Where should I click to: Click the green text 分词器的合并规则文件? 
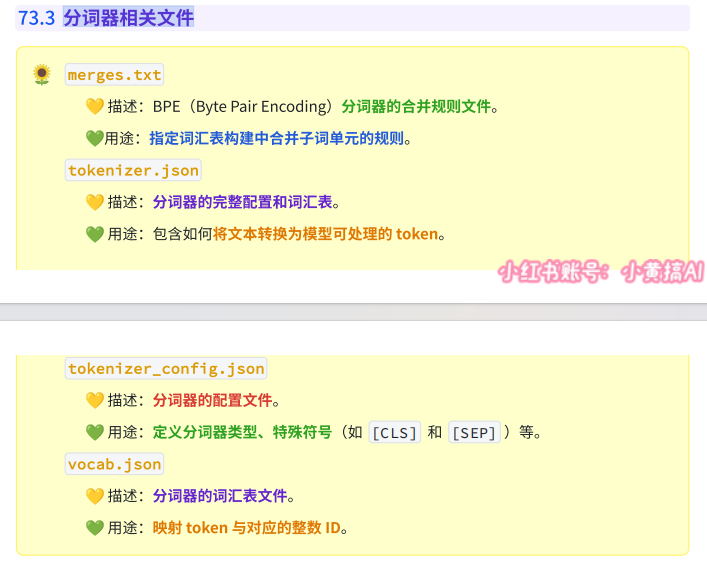(x=416, y=107)
